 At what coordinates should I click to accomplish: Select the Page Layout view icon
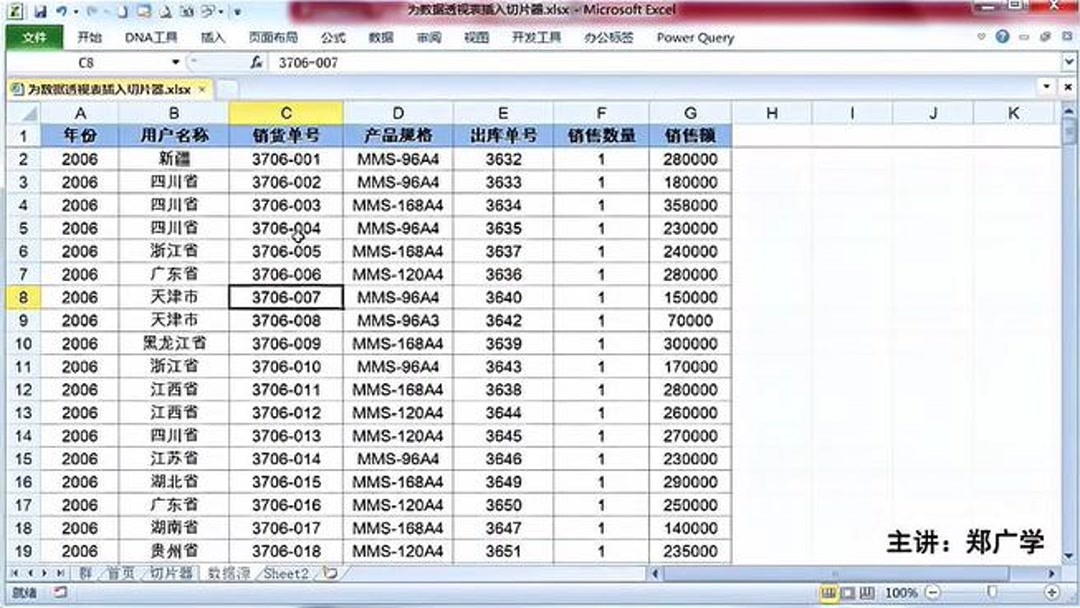(847, 592)
